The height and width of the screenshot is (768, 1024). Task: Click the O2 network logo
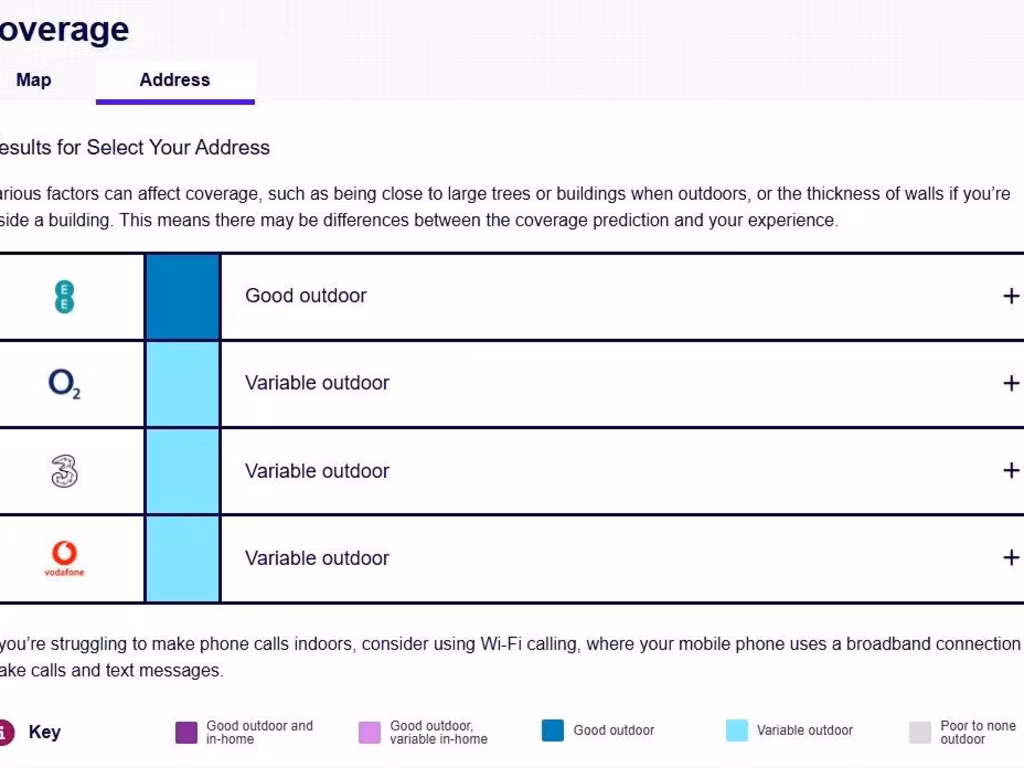point(64,383)
